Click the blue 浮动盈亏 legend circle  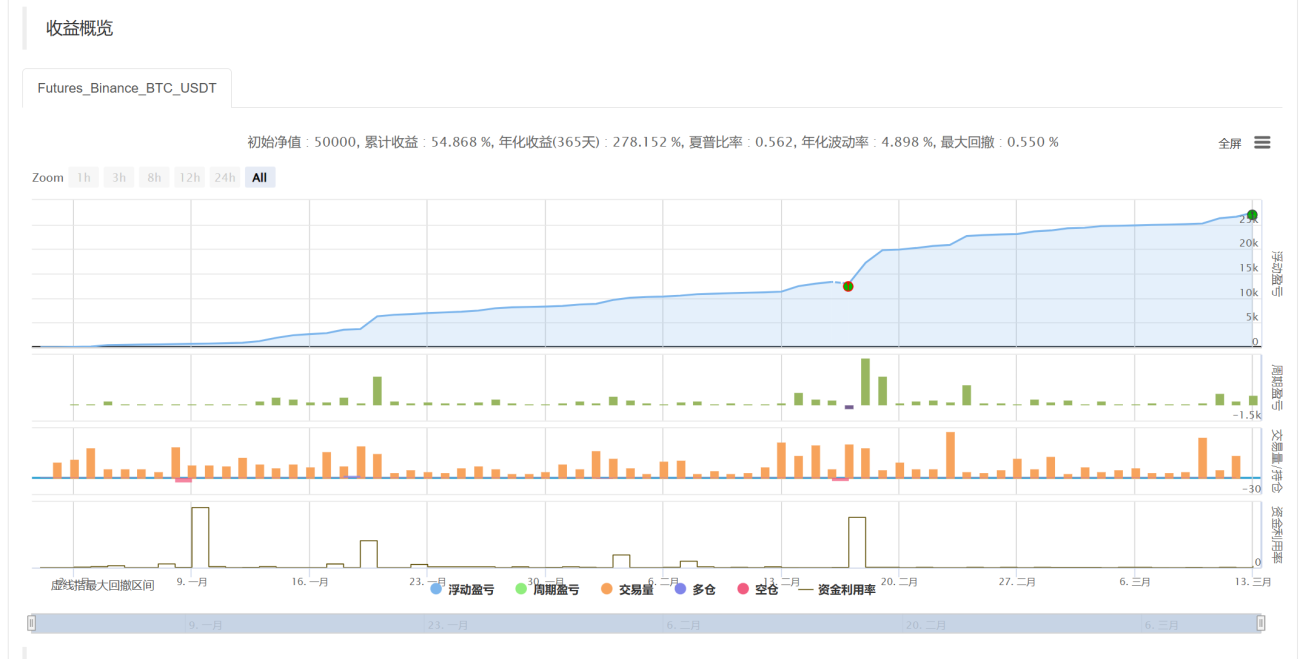tap(436, 590)
